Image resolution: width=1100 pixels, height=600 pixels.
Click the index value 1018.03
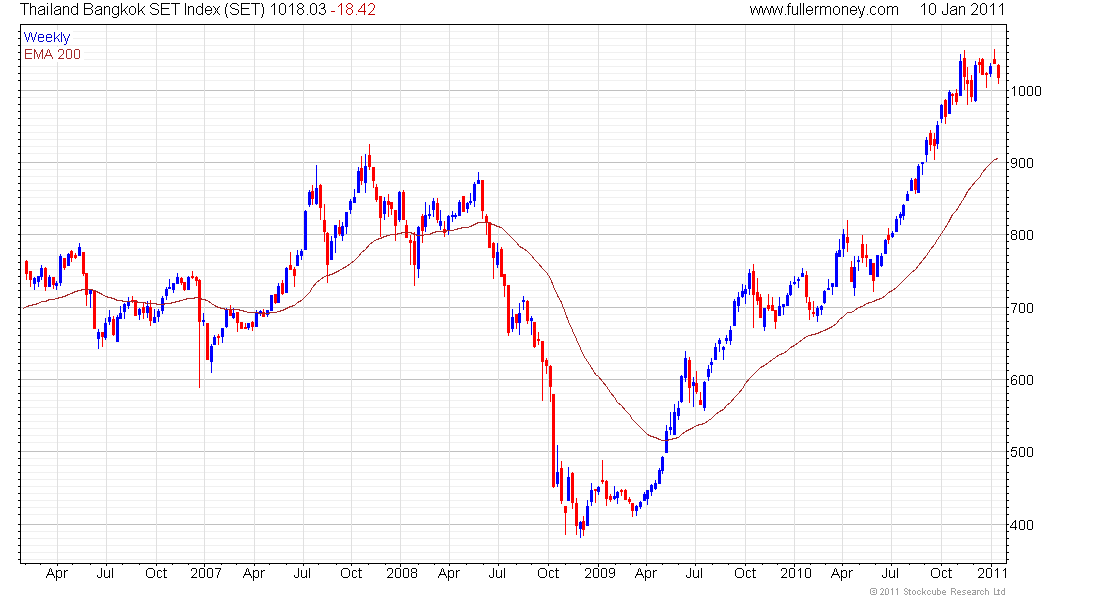coord(298,10)
